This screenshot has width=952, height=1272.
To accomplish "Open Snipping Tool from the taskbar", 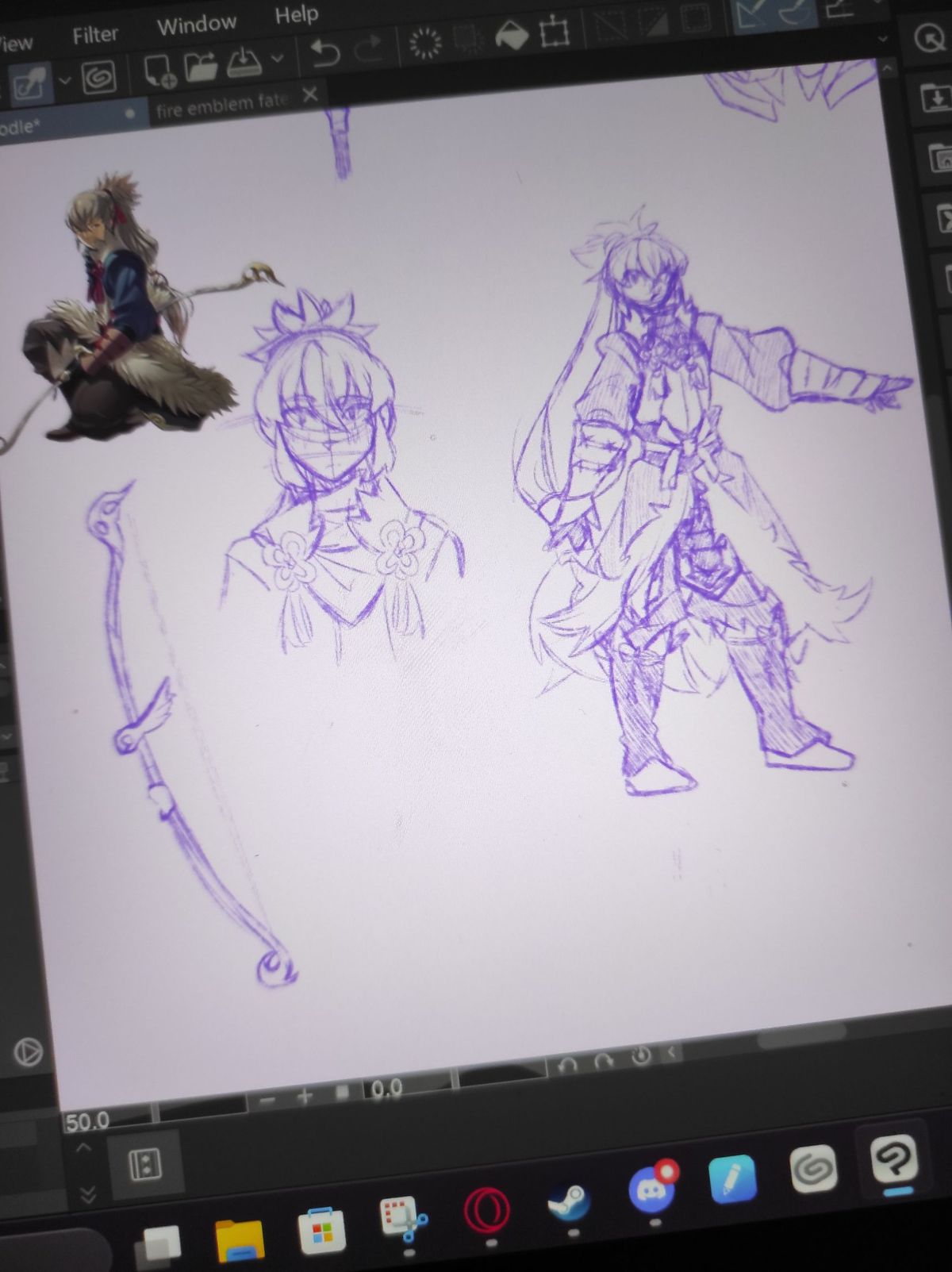I will point(405,1220).
